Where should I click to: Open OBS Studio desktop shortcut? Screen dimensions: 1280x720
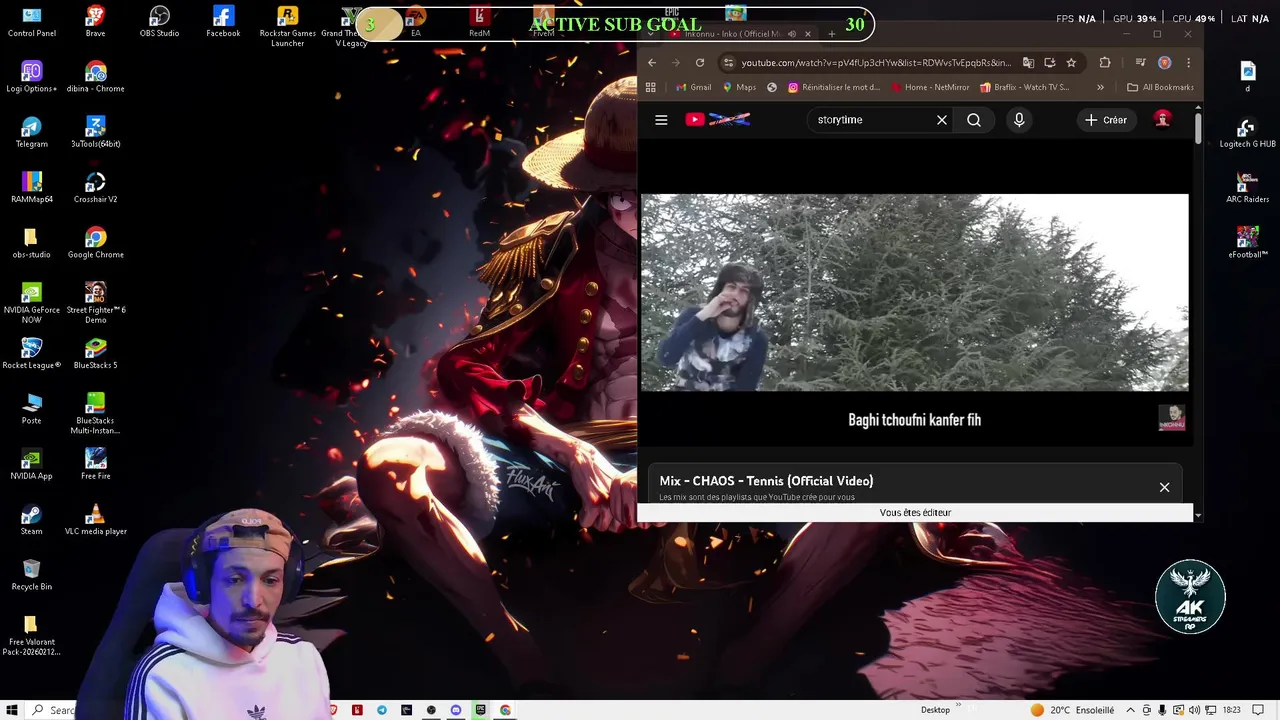[159, 22]
